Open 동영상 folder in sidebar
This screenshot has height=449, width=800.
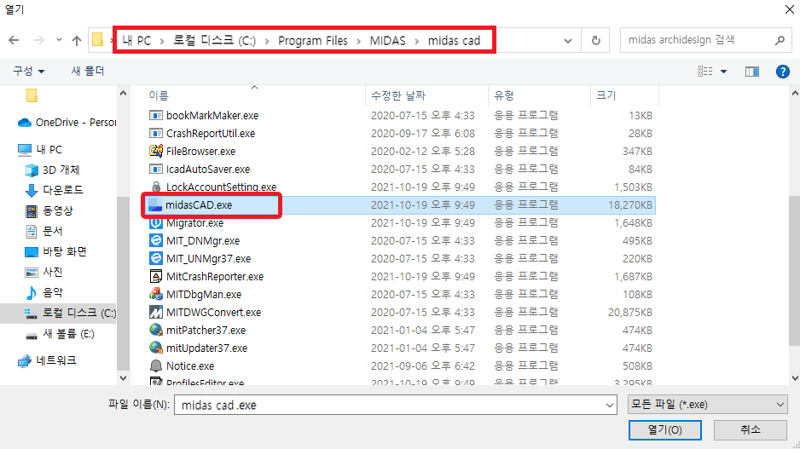49,210
